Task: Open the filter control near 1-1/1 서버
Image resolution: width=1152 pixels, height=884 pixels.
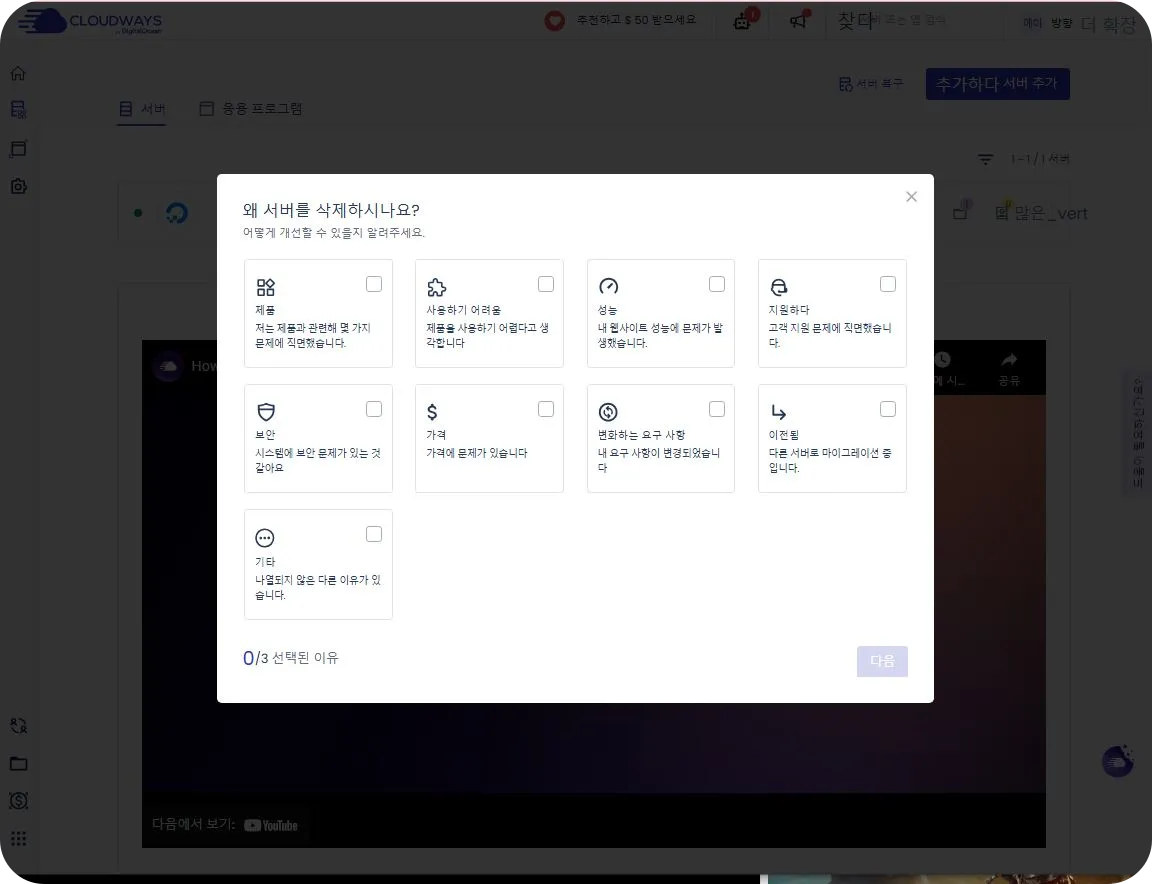Action: pos(985,158)
